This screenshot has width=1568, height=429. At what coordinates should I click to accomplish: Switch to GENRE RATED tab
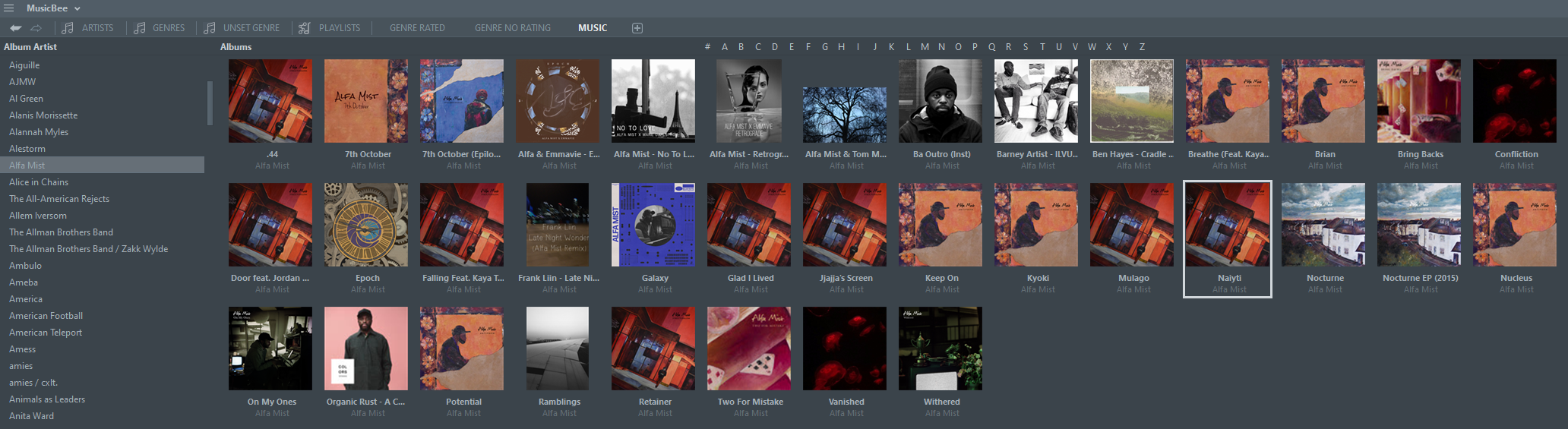coord(417,28)
